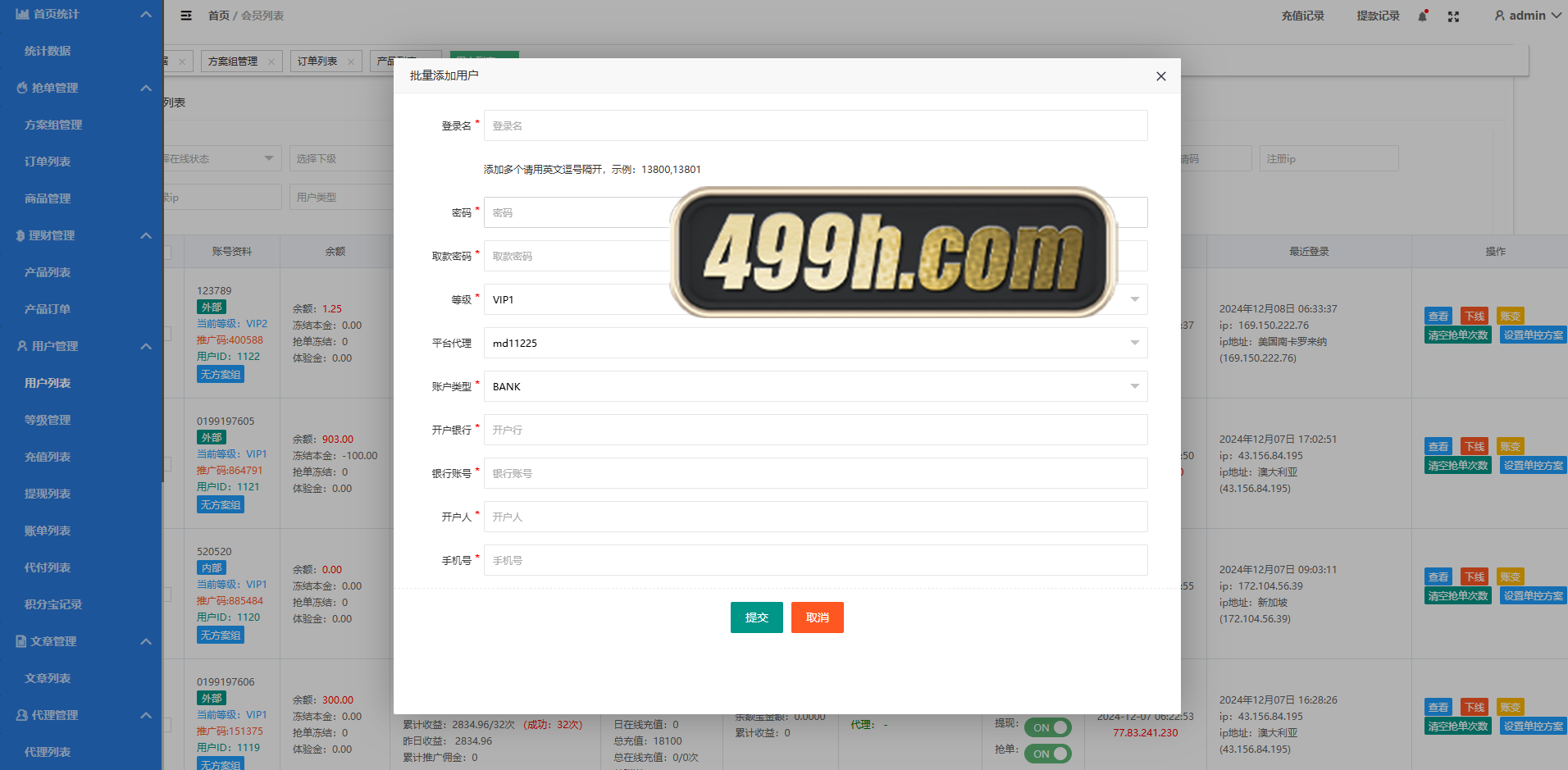Image resolution: width=1568 pixels, height=770 pixels.
Task: Click the 文章管理 document icon
Action: click(21, 641)
